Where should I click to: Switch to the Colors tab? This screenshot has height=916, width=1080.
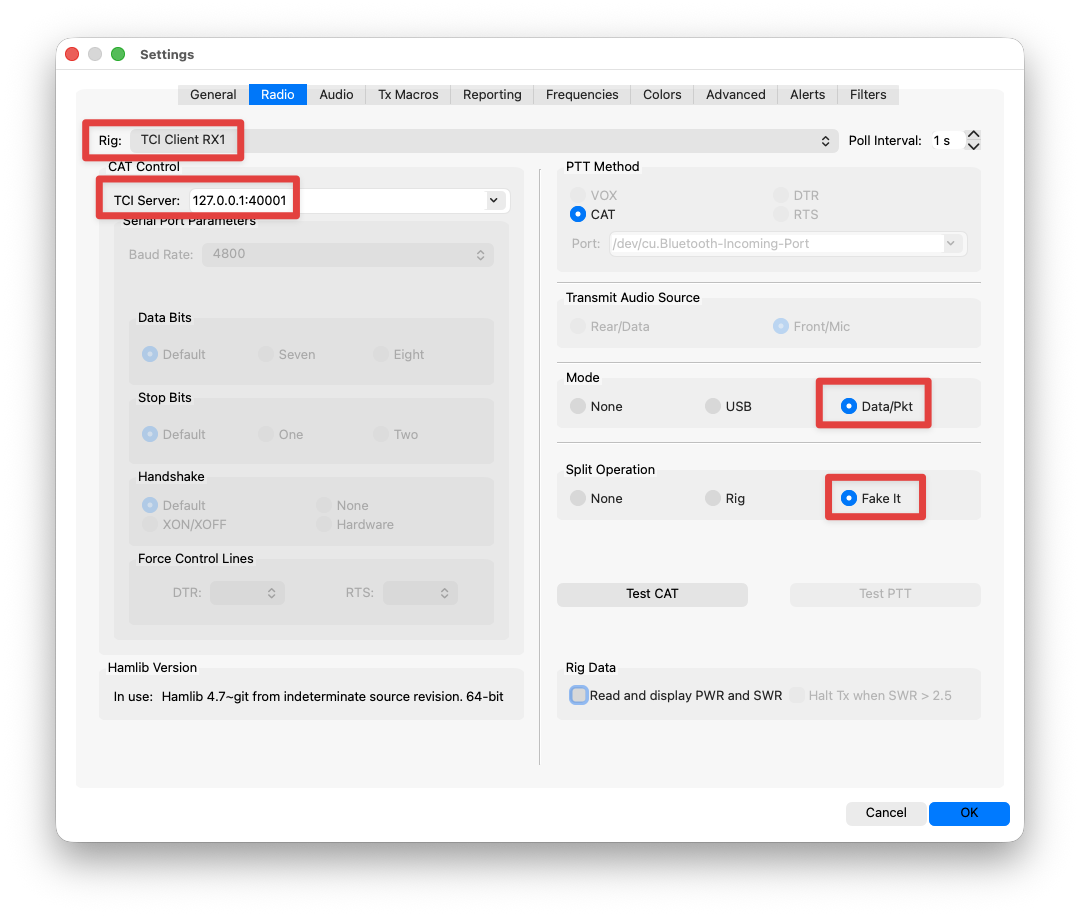tap(662, 94)
